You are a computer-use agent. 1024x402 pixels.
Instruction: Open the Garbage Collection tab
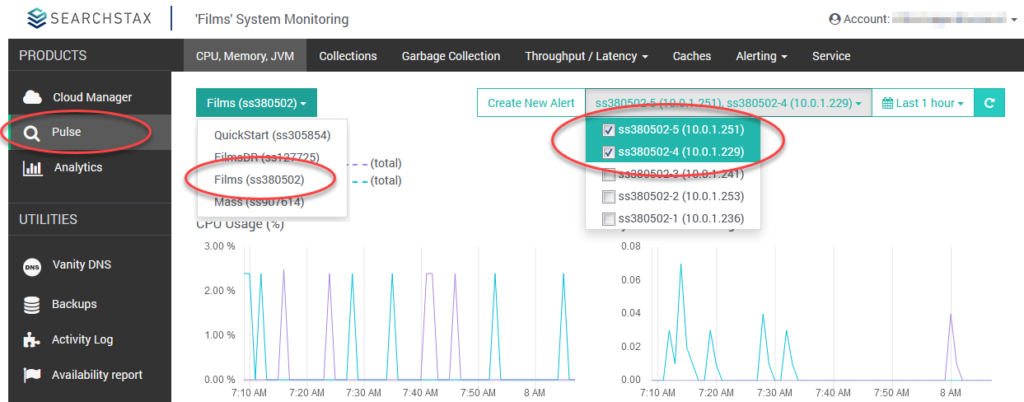(451, 56)
